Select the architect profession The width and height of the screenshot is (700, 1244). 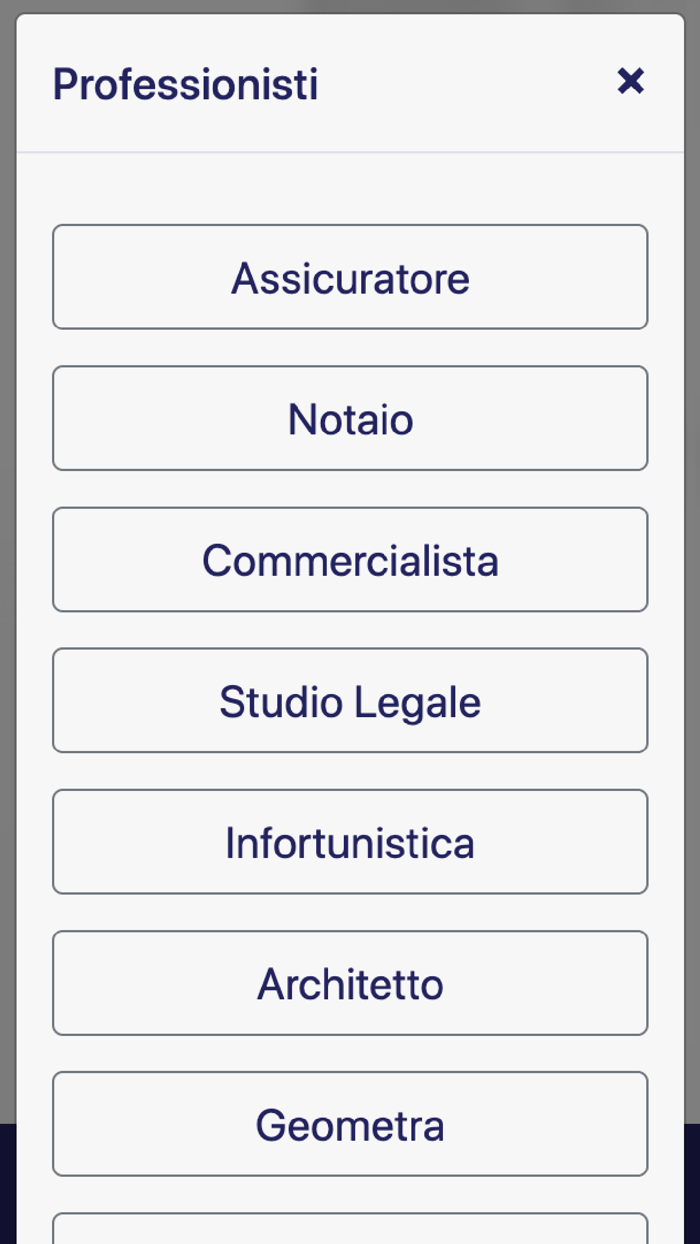click(x=349, y=983)
